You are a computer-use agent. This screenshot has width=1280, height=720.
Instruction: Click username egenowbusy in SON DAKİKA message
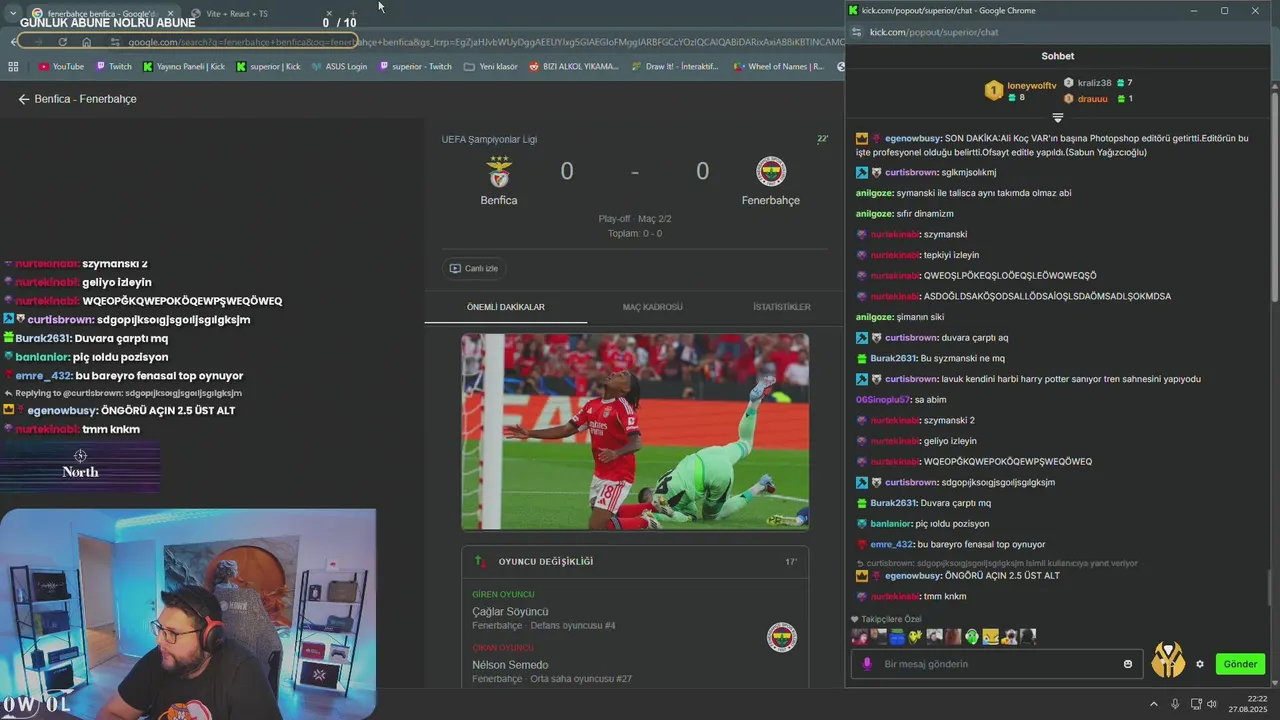point(913,138)
